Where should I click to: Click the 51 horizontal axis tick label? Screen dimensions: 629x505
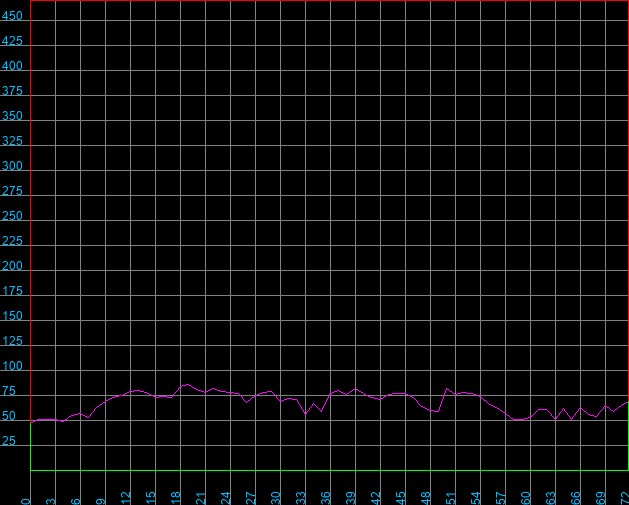click(450, 498)
